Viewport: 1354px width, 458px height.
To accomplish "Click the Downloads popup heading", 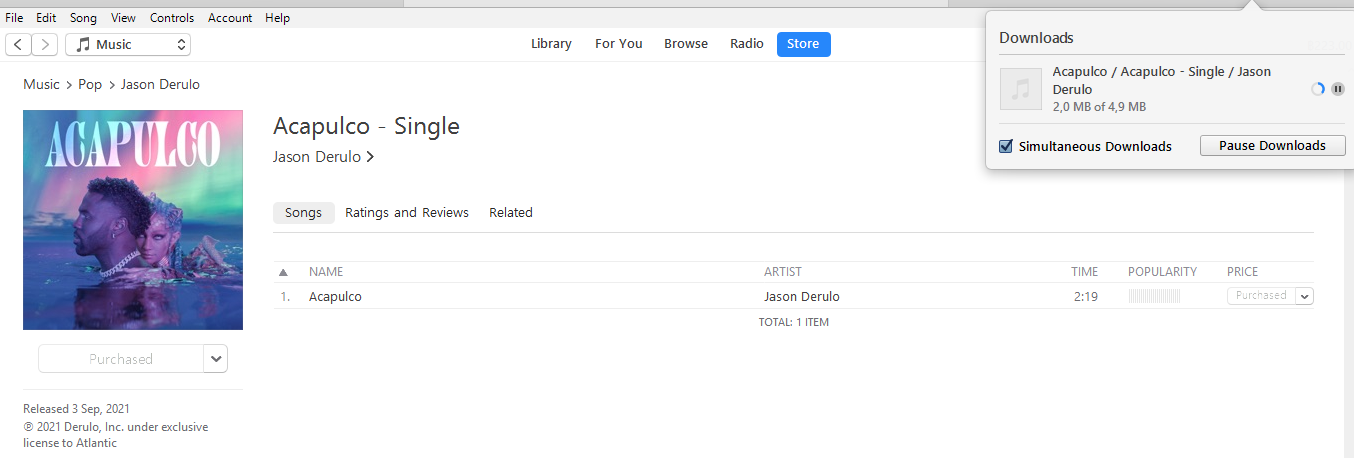I will (x=1036, y=38).
